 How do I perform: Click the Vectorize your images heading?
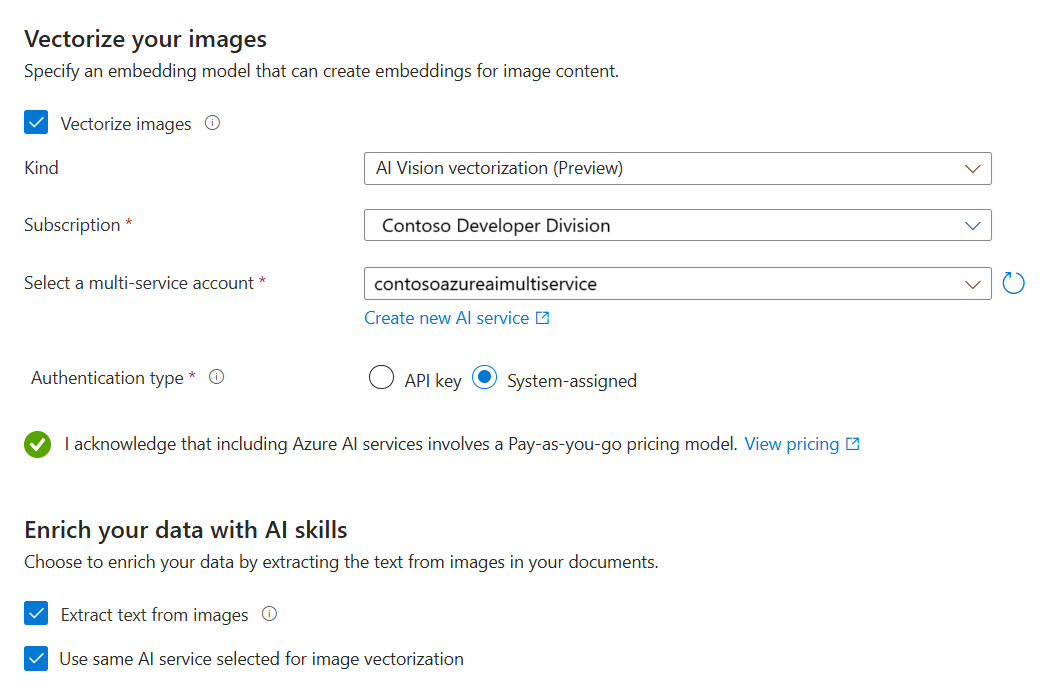(x=145, y=39)
